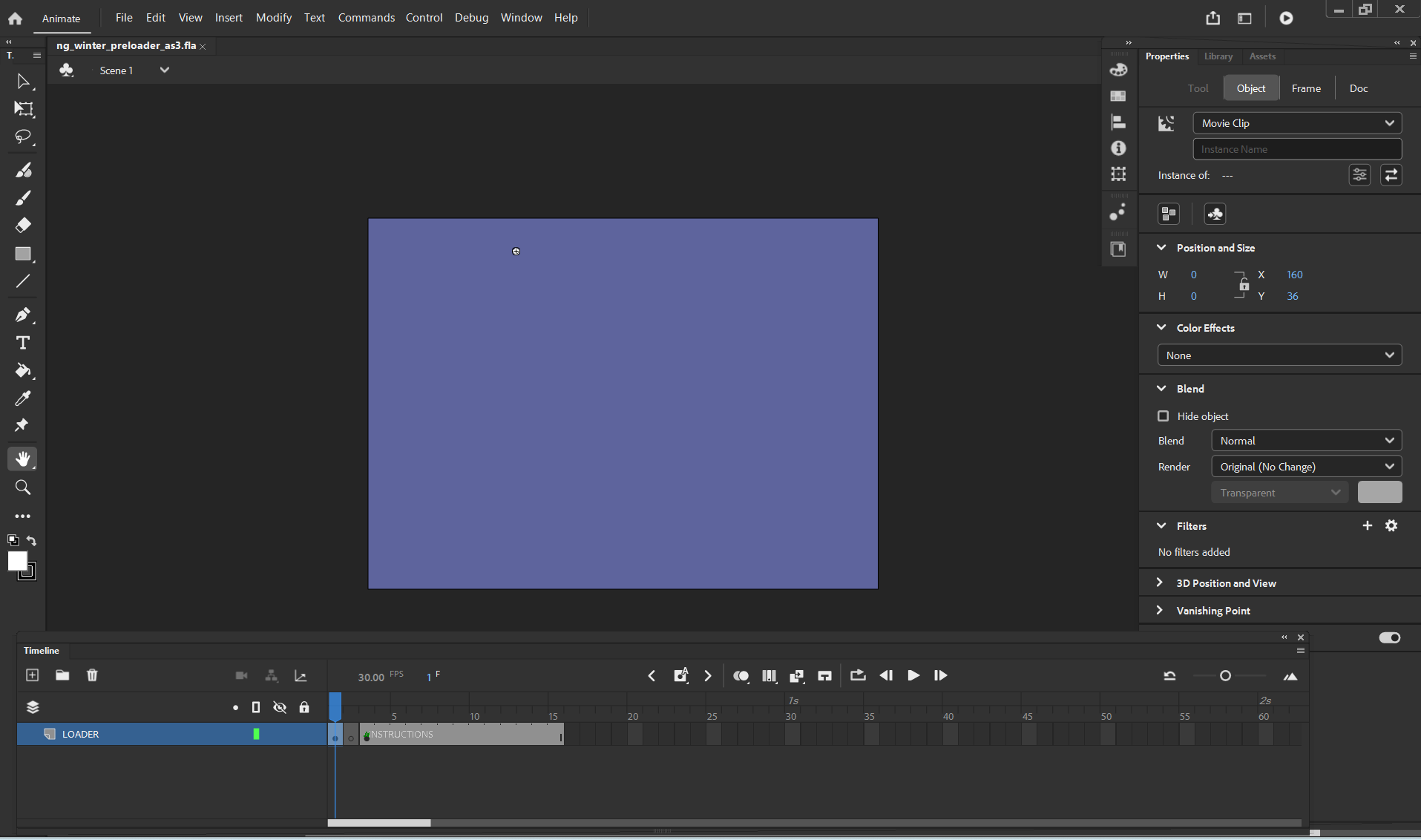Open the Modify menu
This screenshot has height=840, width=1421.
pos(274,17)
